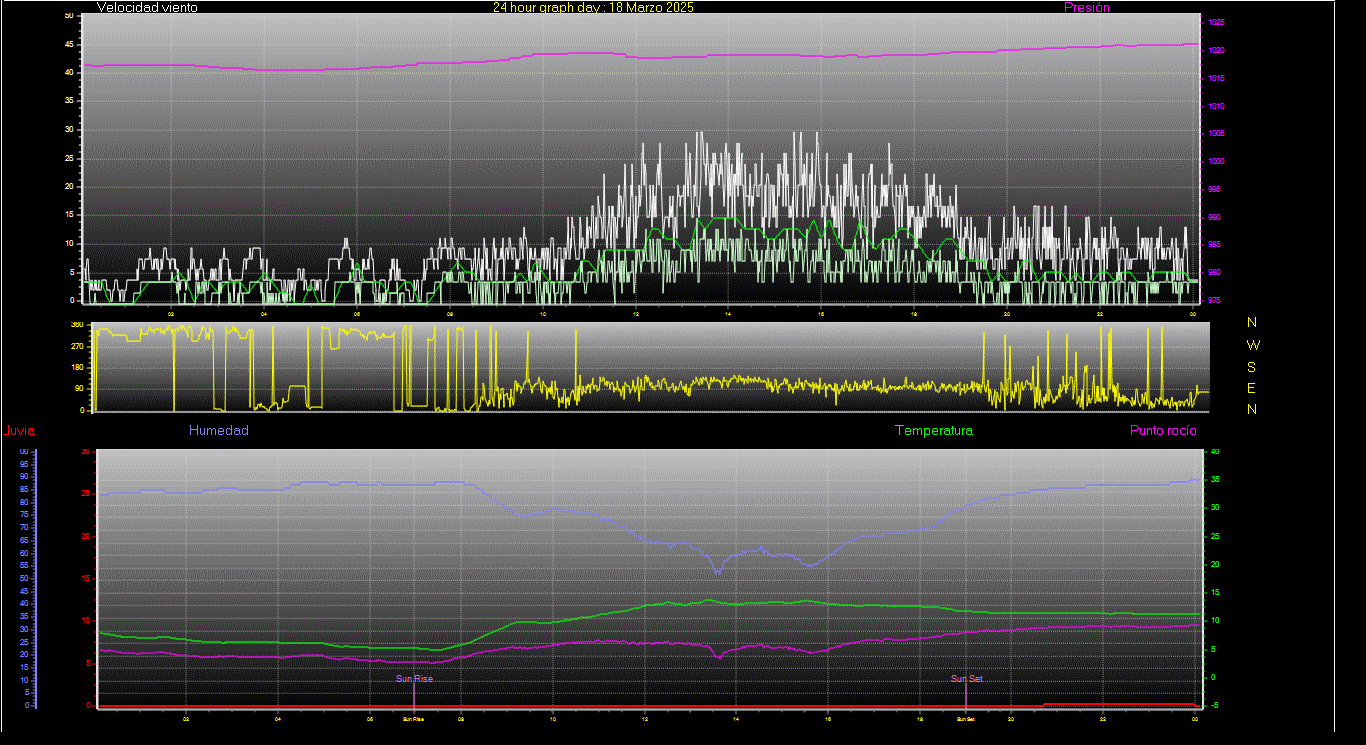The width and height of the screenshot is (1366, 745).
Task: Click the '180' wind direction axis value
Action: 76,367
